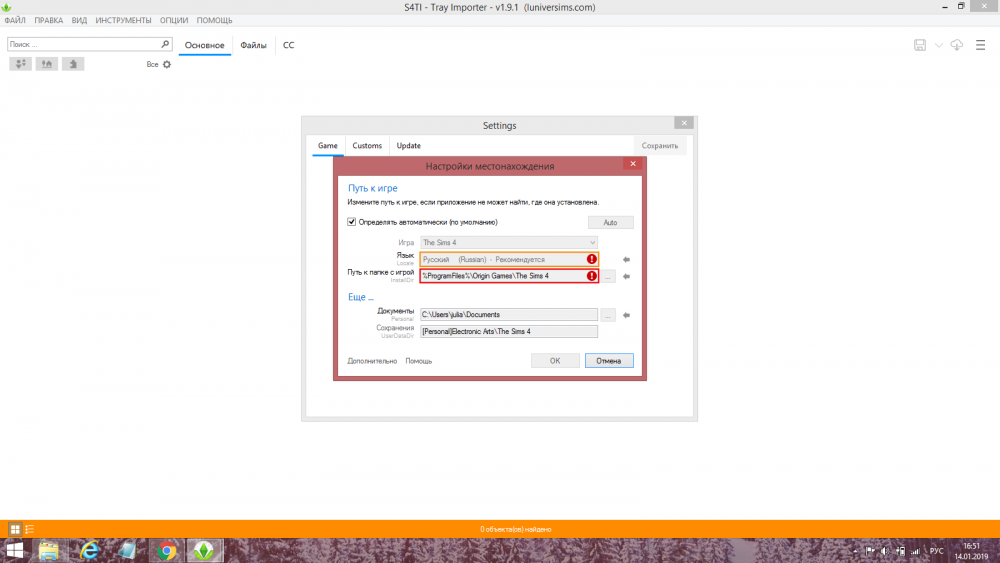The image size is (1000, 563).
Task: Click the Отмена button
Action: pyautogui.click(x=609, y=361)
